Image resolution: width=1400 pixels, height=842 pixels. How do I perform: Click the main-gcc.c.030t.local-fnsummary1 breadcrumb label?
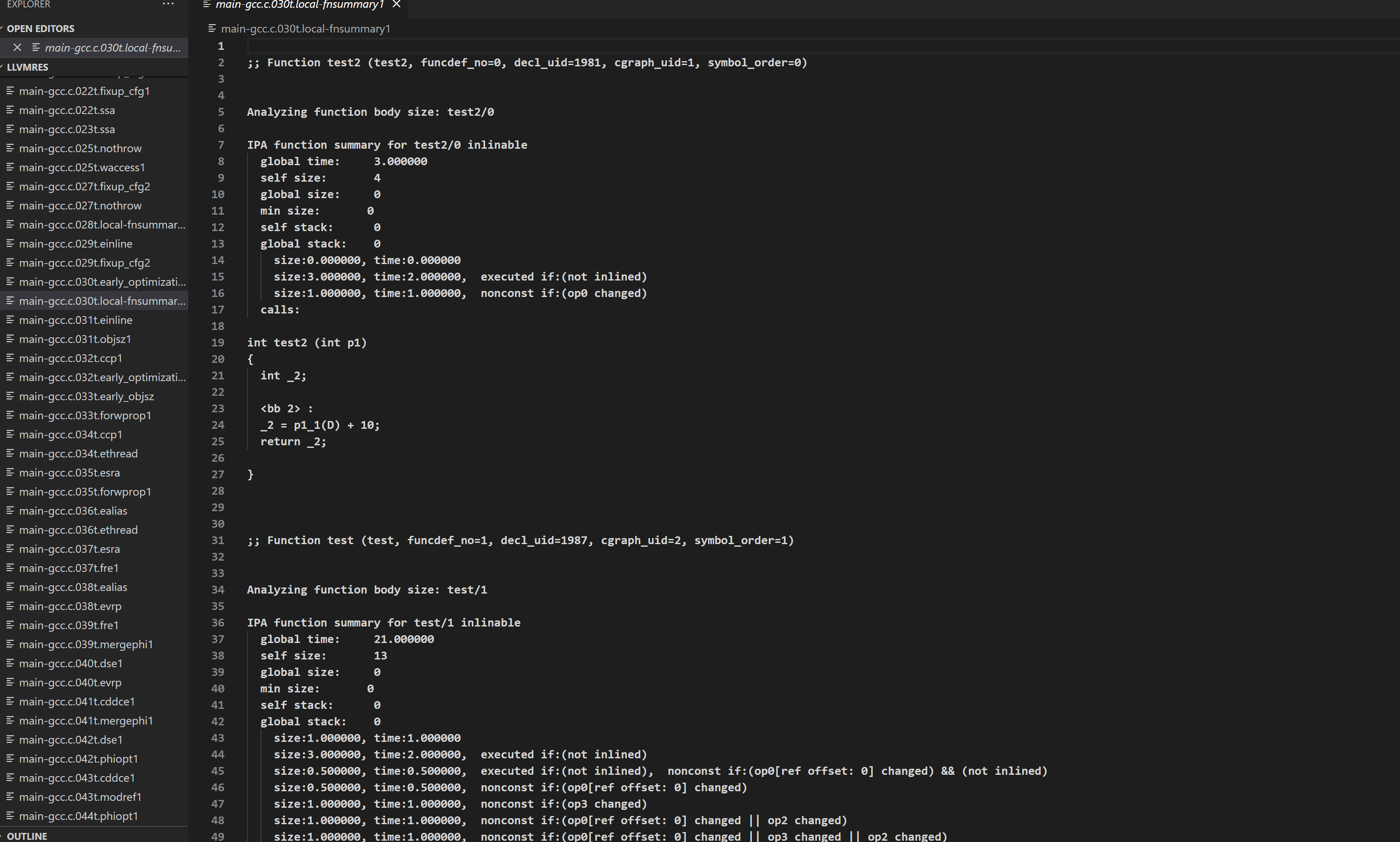305,29
